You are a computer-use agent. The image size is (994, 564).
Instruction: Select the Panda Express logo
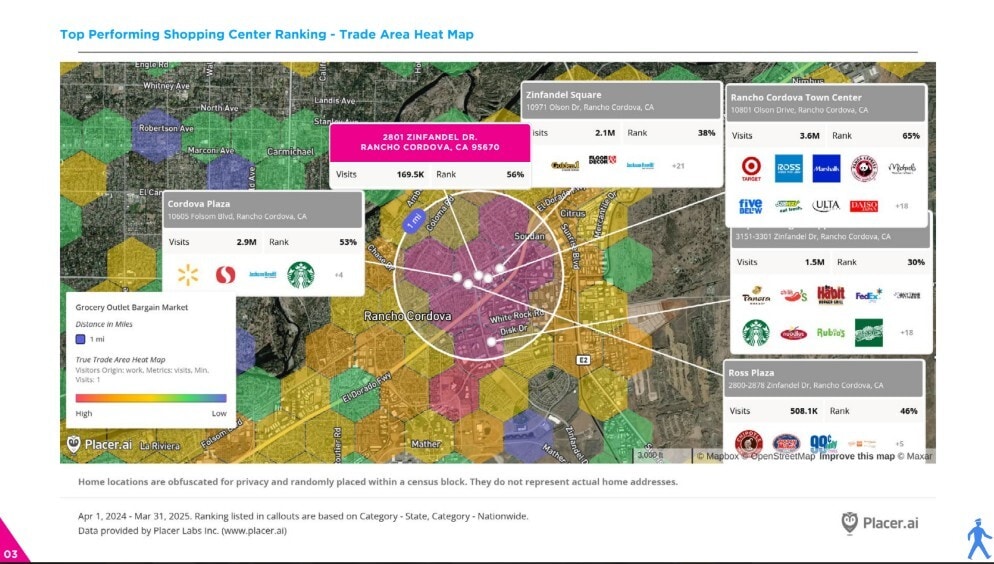pyautogui.click(x=864, y=169)
